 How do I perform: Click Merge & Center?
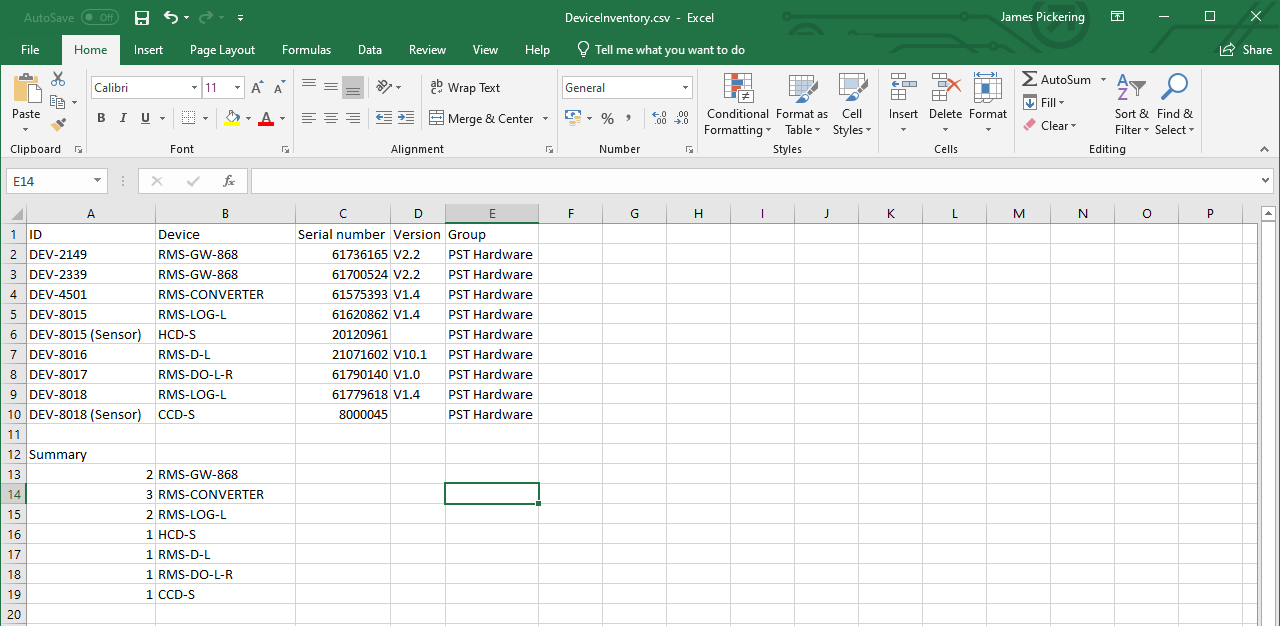click(x=482, y=118)
